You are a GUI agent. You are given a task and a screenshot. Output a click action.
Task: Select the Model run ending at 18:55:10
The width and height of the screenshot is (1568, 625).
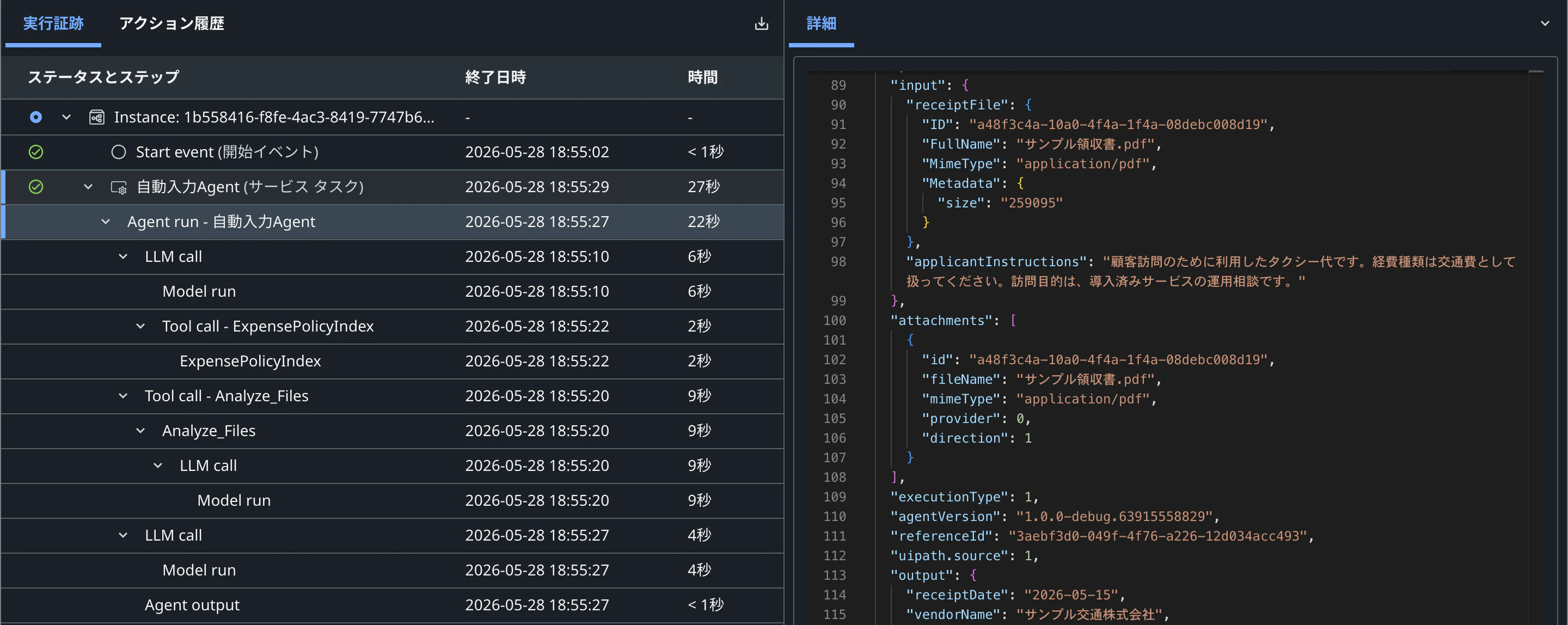pos(392,291)
